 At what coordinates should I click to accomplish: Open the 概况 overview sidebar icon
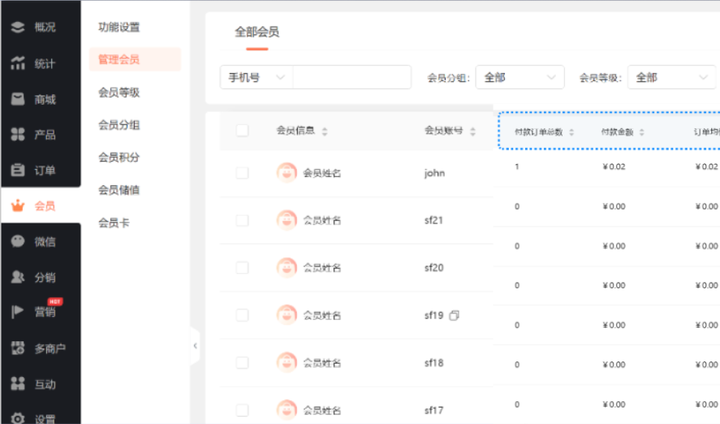pyautogui.click(x=18, y=28)
